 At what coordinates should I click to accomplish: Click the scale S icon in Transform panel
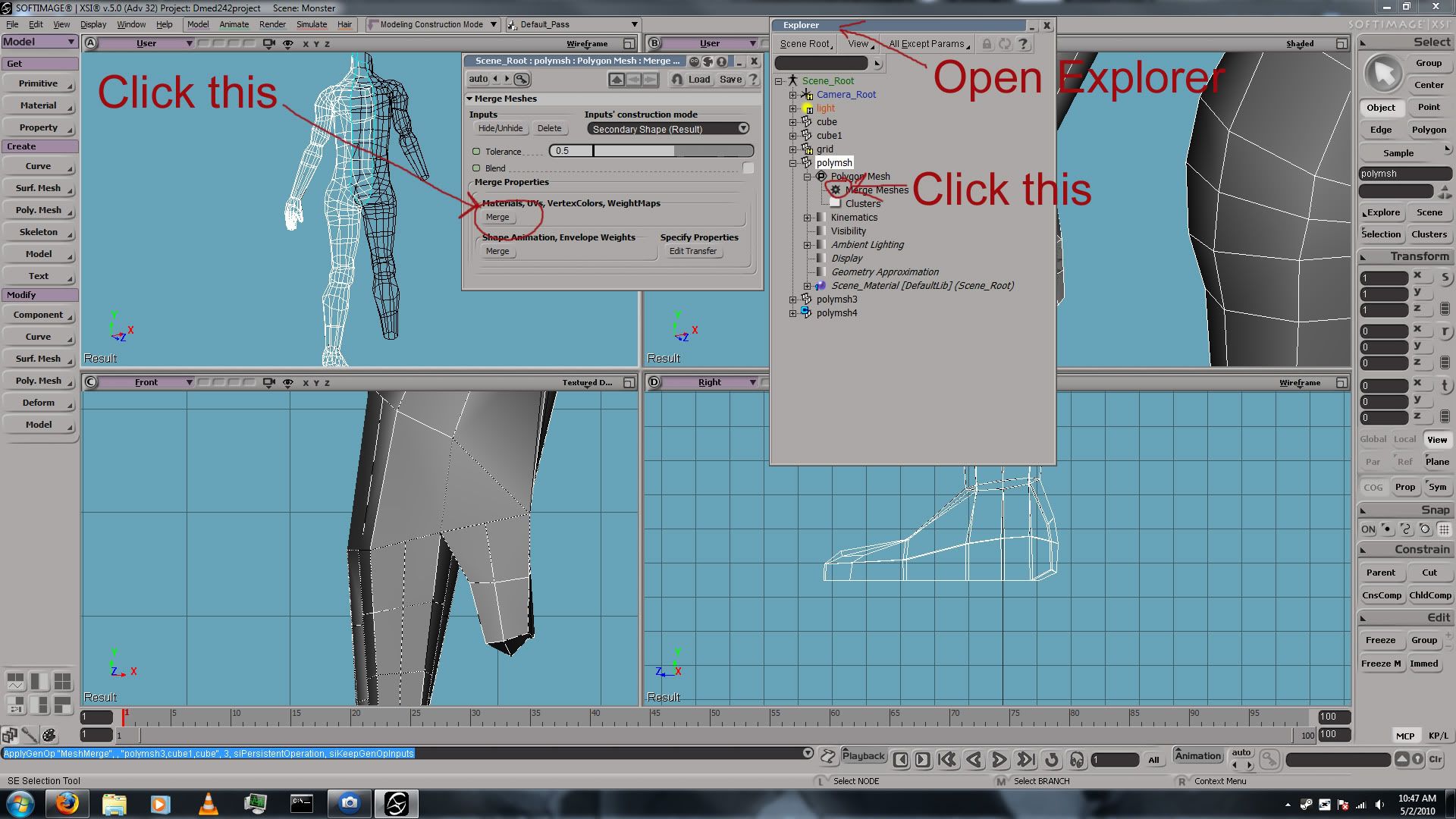(1445, 278)
